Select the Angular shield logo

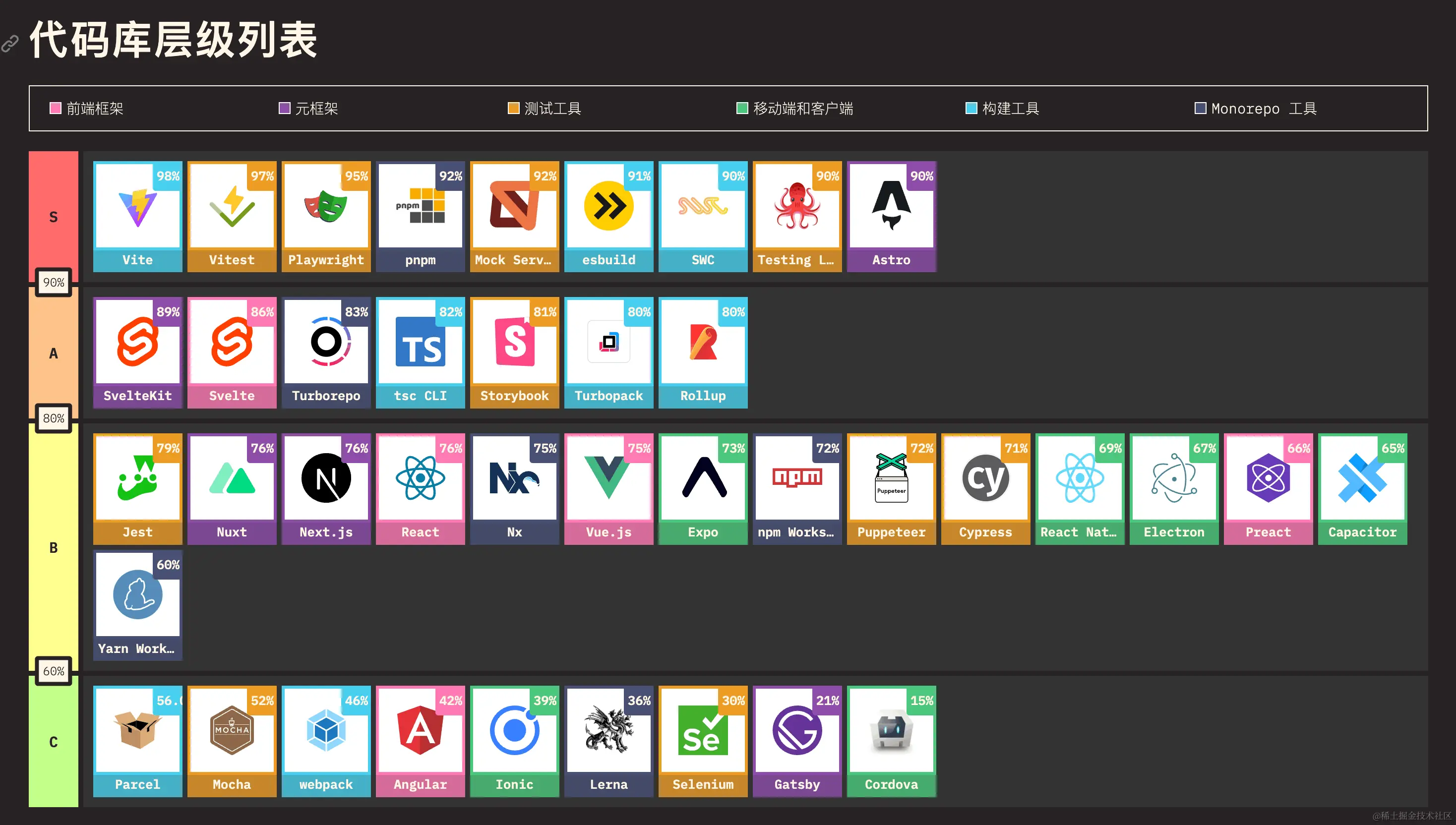click(x=420, y=731)
